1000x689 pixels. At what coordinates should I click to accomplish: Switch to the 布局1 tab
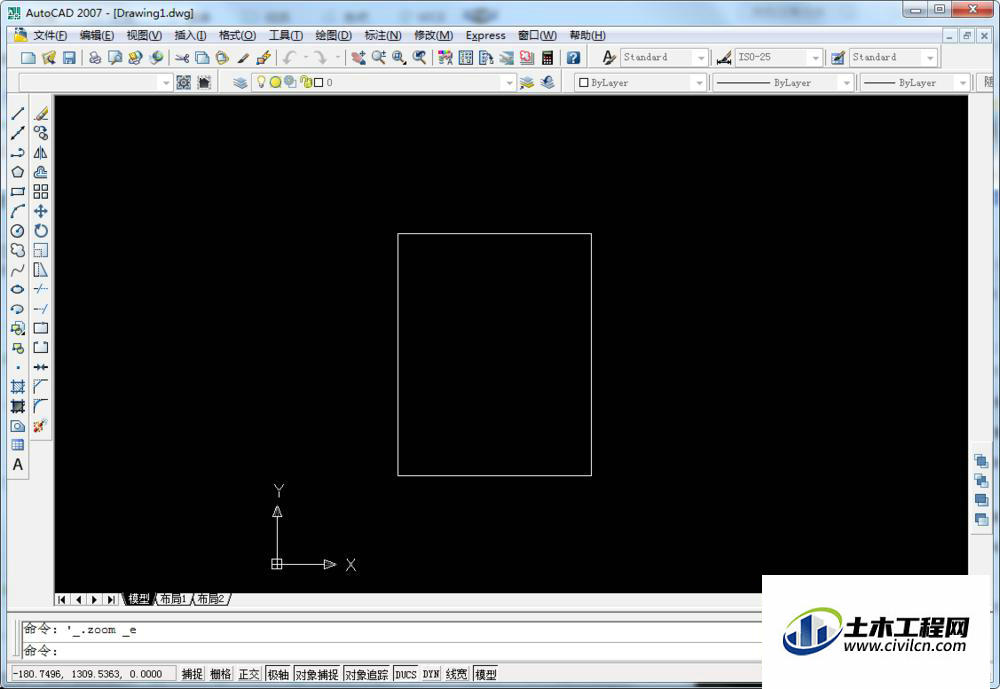tap(173, 599)
